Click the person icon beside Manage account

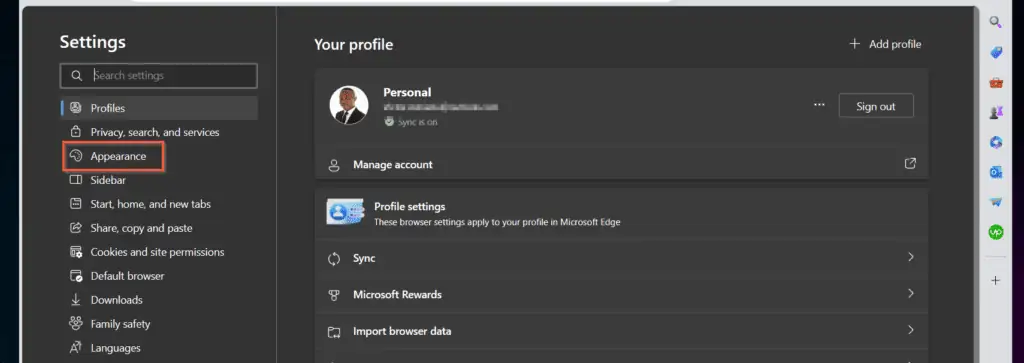[334, 165]
